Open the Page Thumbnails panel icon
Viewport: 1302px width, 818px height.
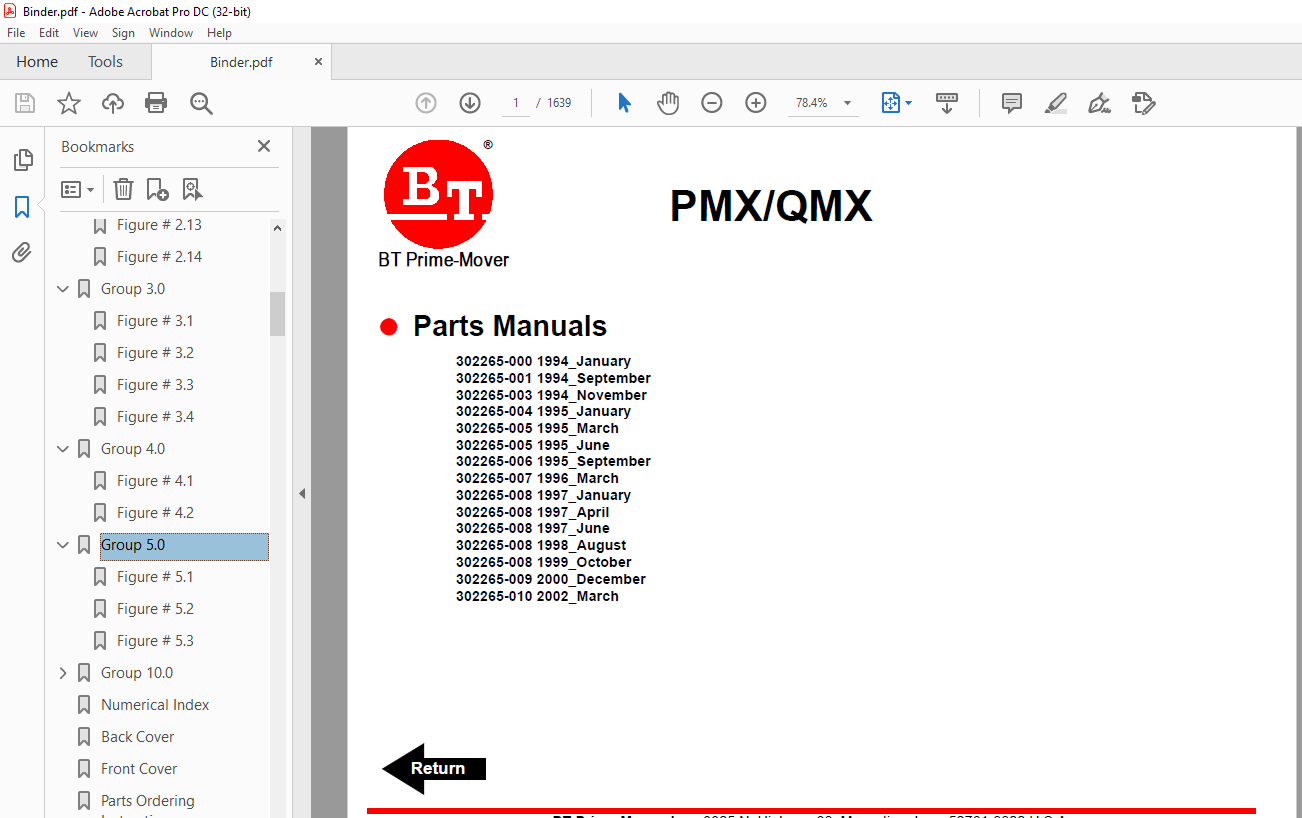[x=22, y=160]
